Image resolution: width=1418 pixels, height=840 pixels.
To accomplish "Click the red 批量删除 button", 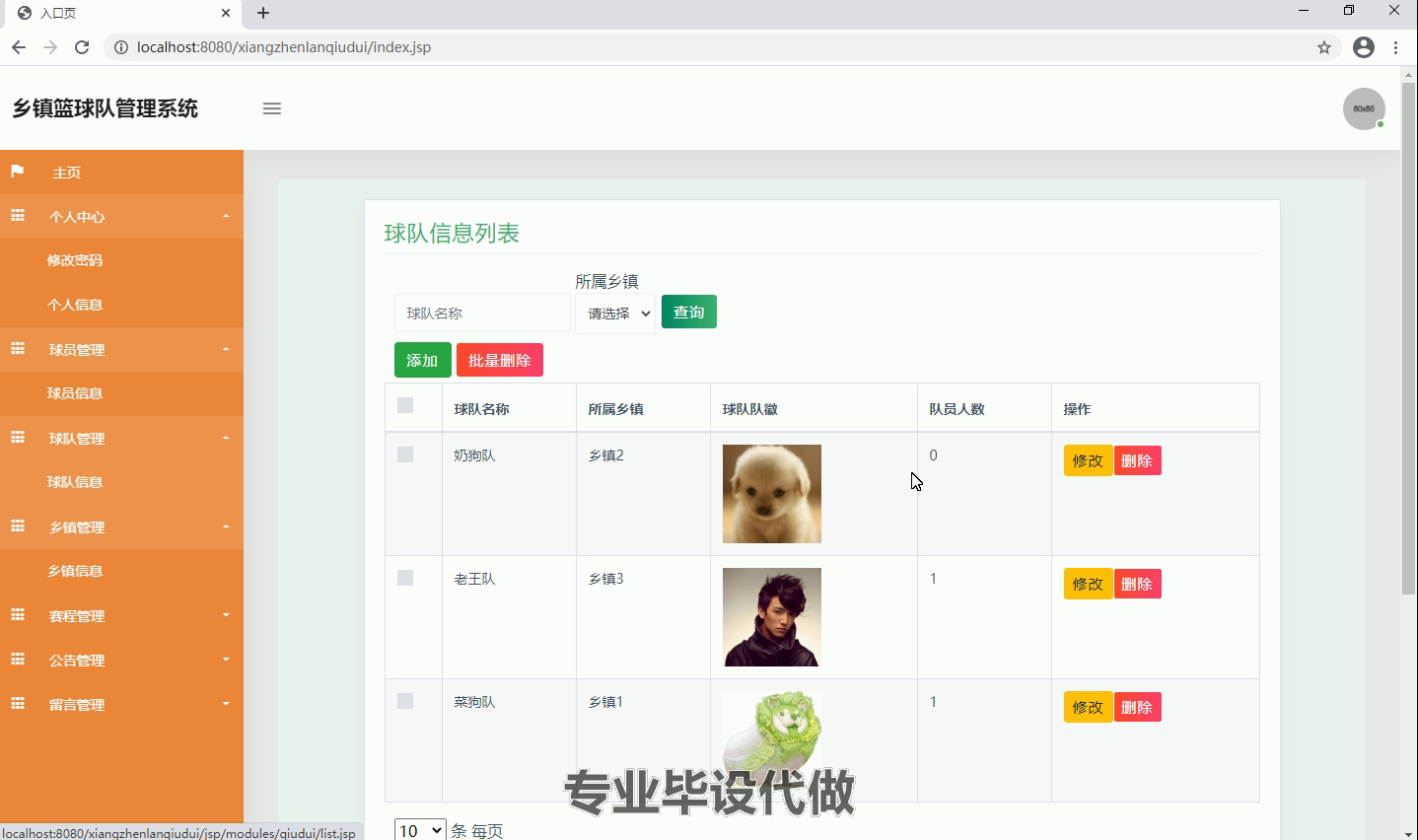I will 500,360.
